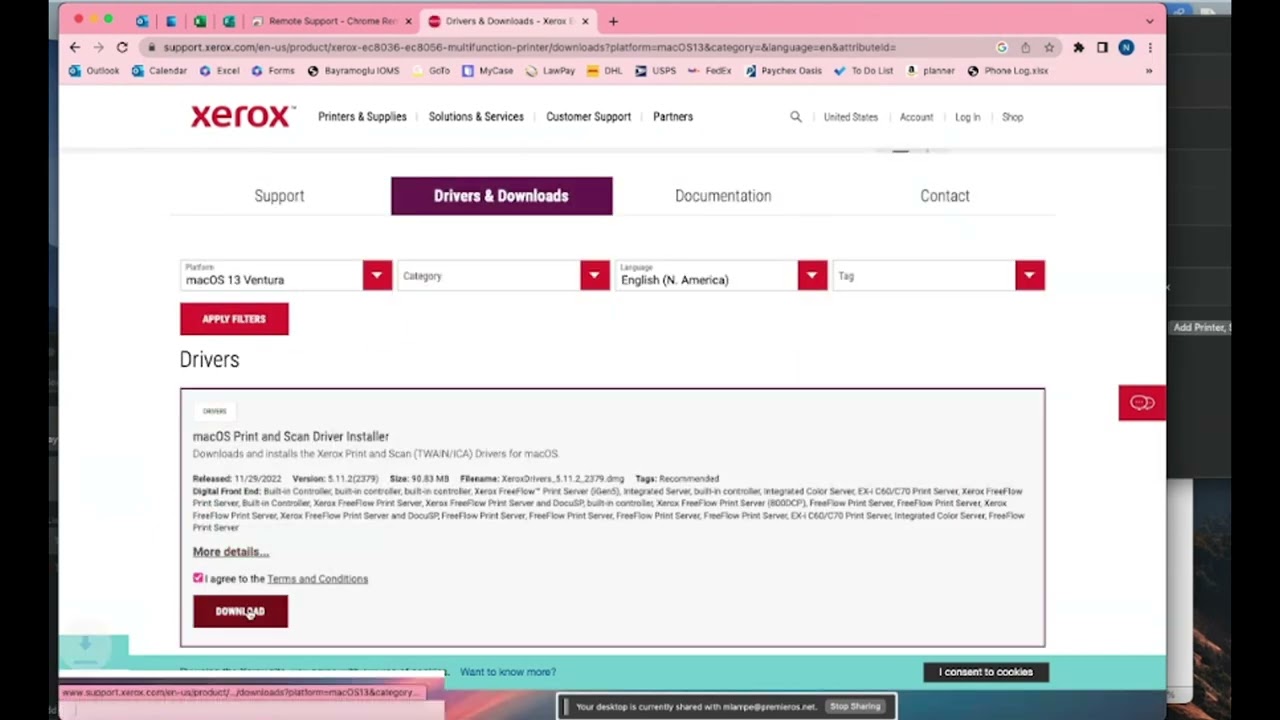
Task: Open the MyCase bookmark
Action: 488,71
